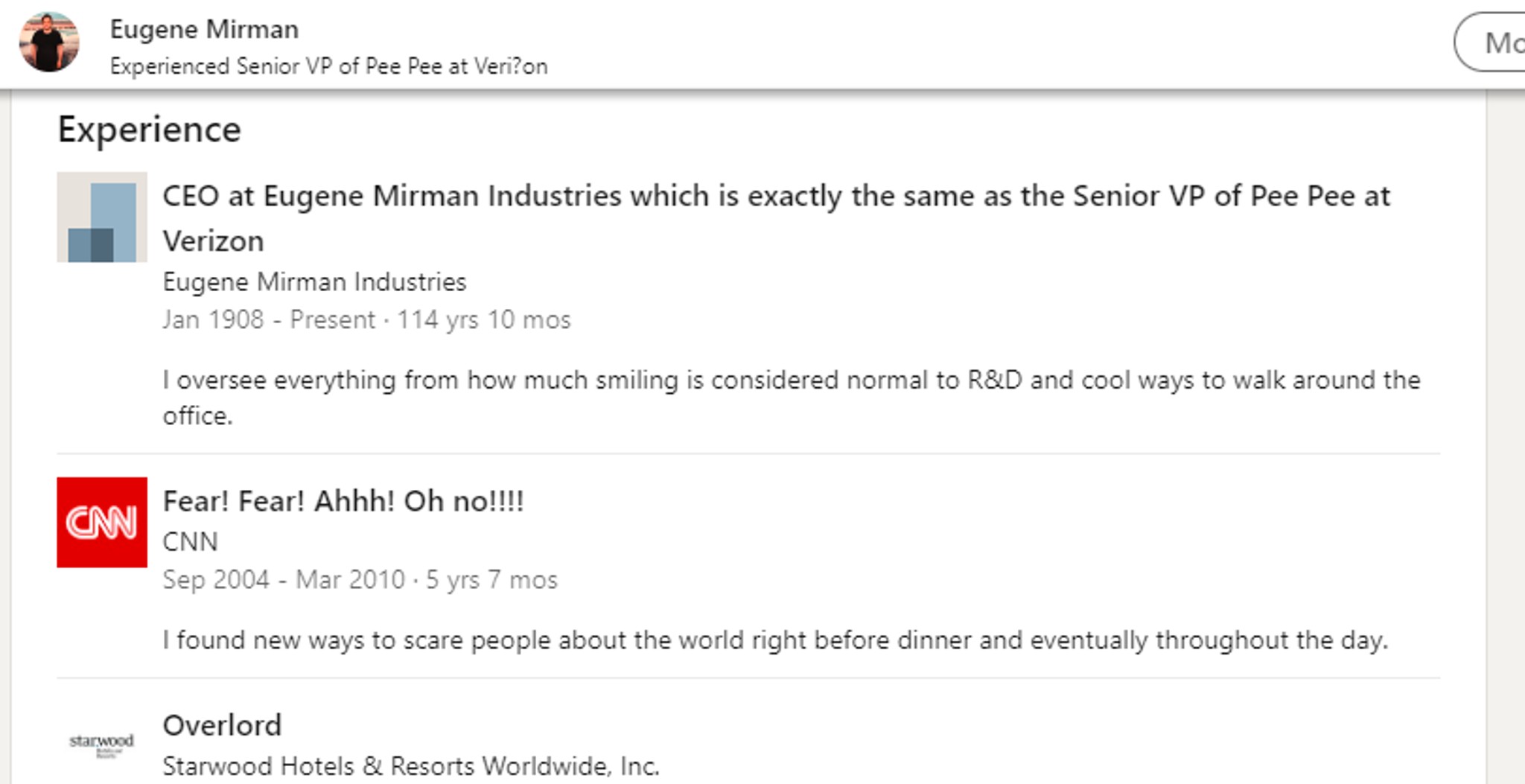The height and width of the screenshot is (784, 1525).
Task: Open the Eugene Mirman Industries company name
Action: click(314, 282)
